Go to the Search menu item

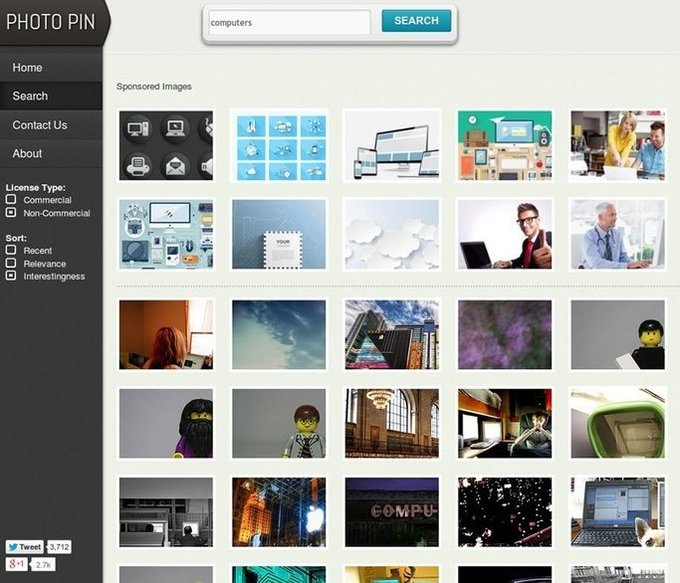point(30,96)
